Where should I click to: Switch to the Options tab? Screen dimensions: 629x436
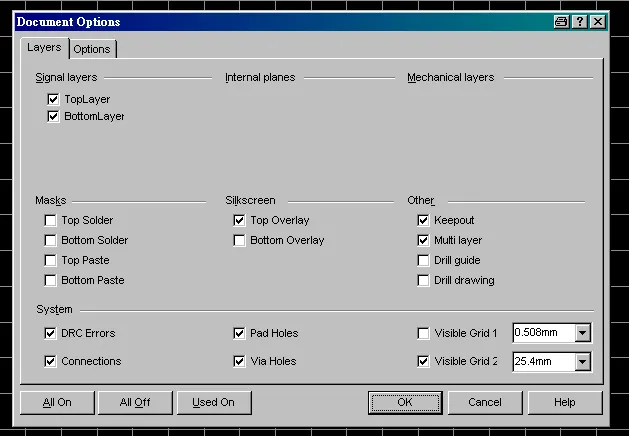[x=92, y=49]
